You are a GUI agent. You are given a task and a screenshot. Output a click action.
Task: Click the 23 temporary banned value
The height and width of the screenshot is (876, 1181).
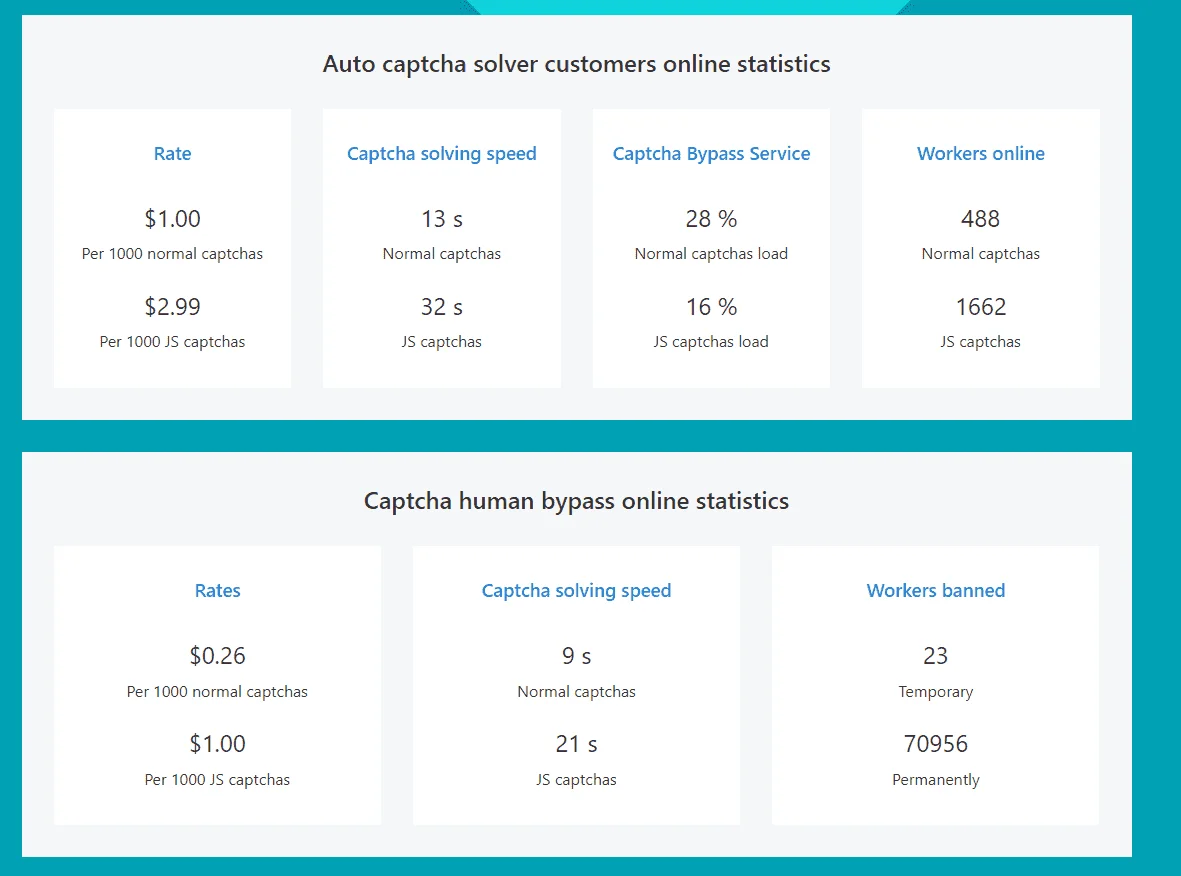935,656
